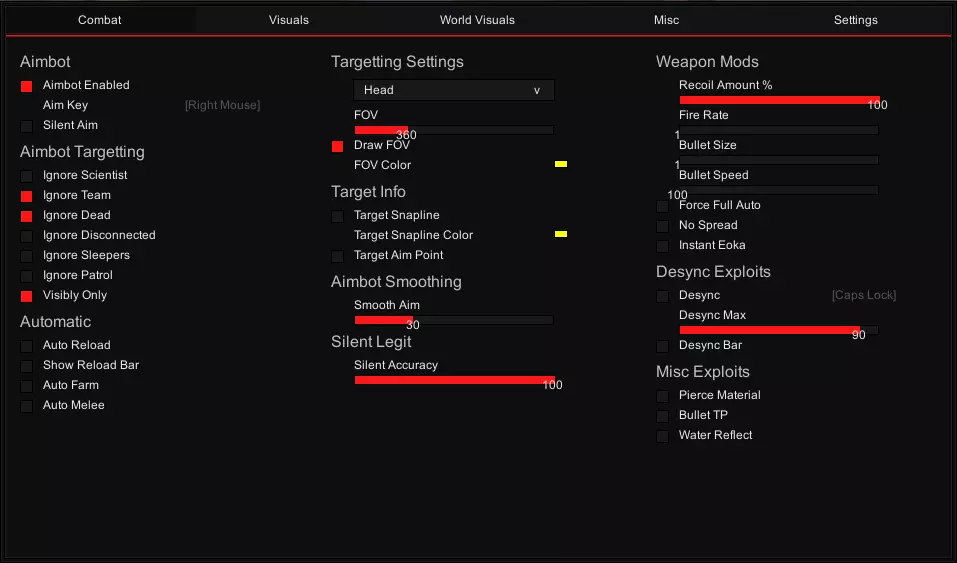Image resolution: width=957 pixels, height=563 pixels.
Task: Click the Smooth Aim slider bar
Action: pyautogui.click(x=454, y=320)
